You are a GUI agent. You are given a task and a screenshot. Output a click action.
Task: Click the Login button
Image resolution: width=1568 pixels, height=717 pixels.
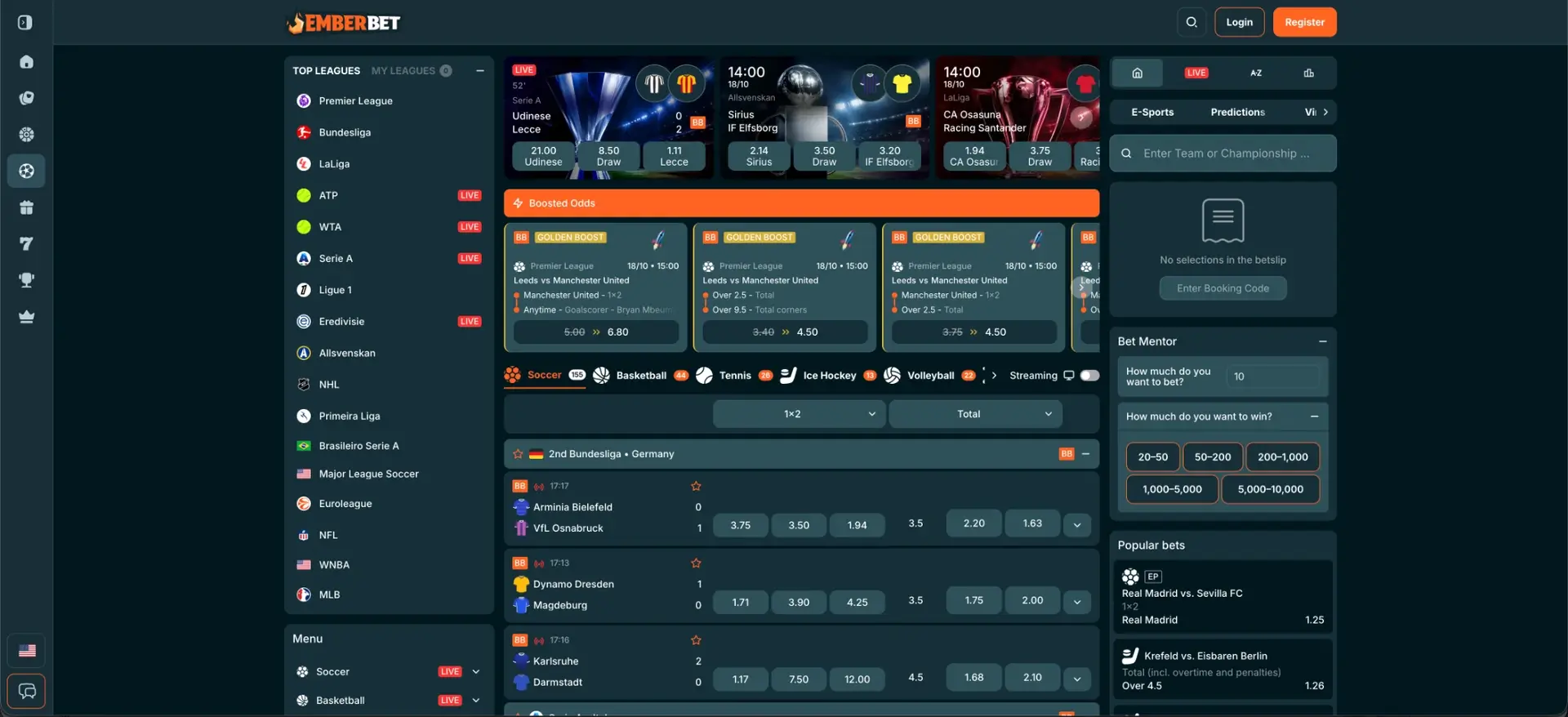point(1239,22)
